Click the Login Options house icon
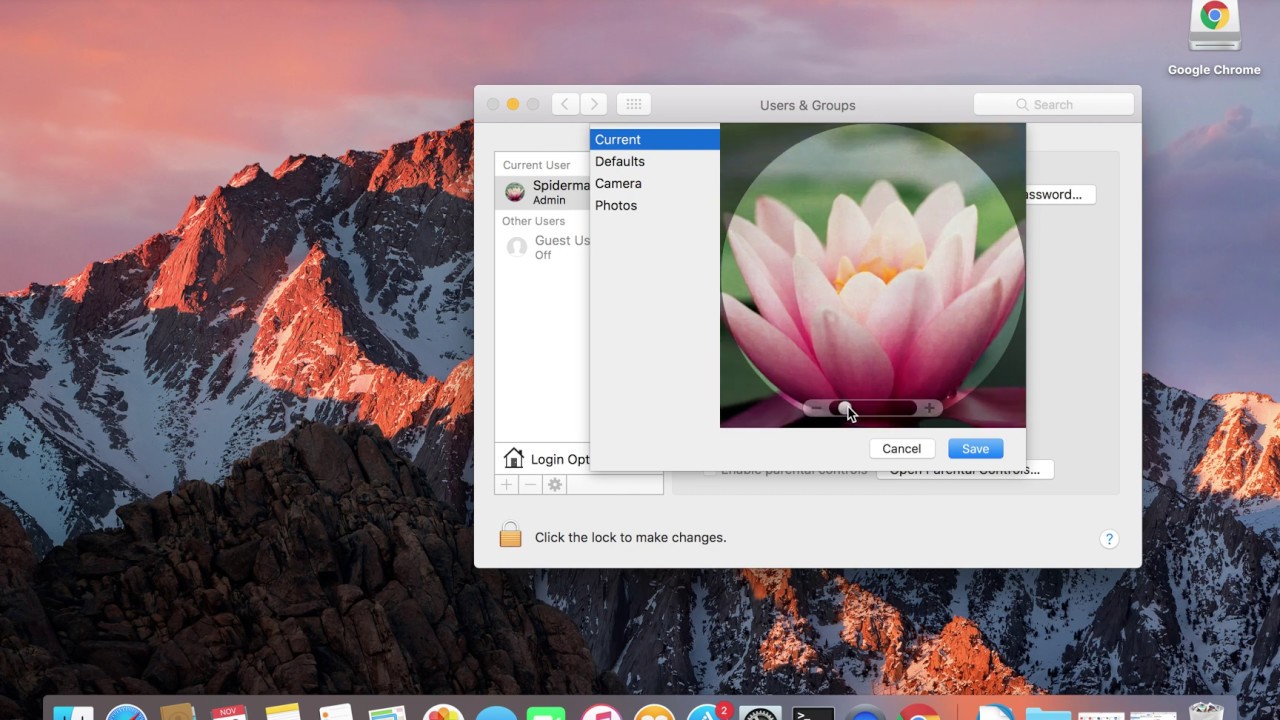Screen dimensions: 1280x720 click(514, 458)
